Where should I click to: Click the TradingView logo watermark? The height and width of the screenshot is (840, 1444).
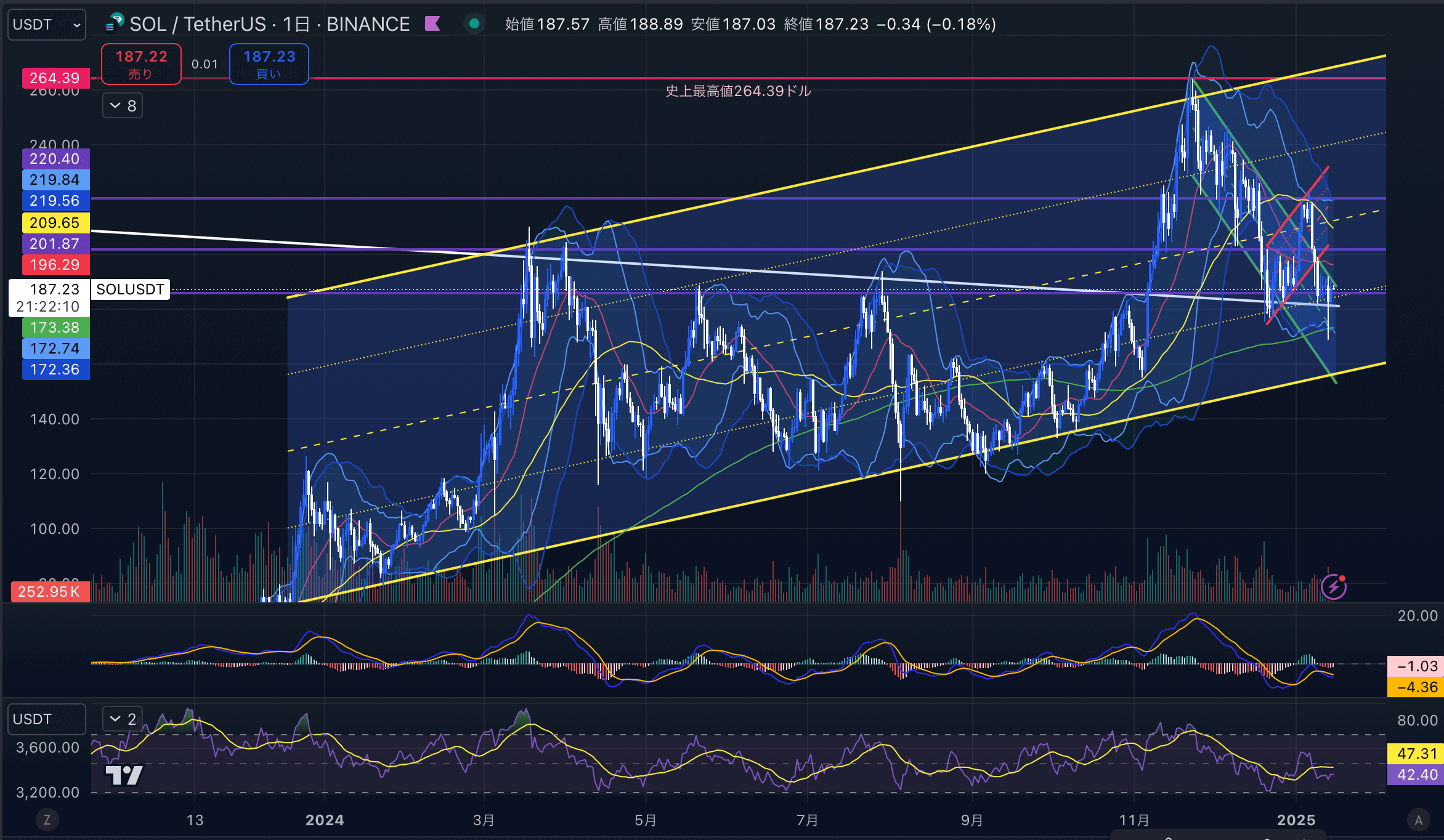pyautogui.click(x=124, y=775)
